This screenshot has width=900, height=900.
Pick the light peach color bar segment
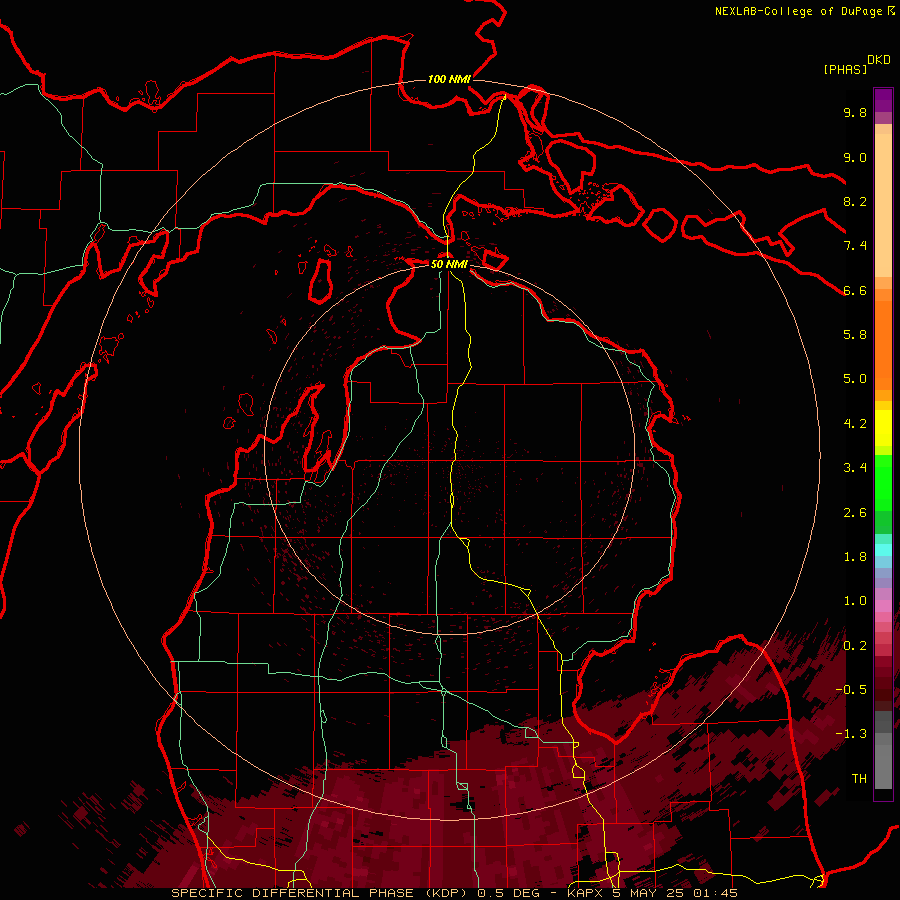click(x=883, y=207)
